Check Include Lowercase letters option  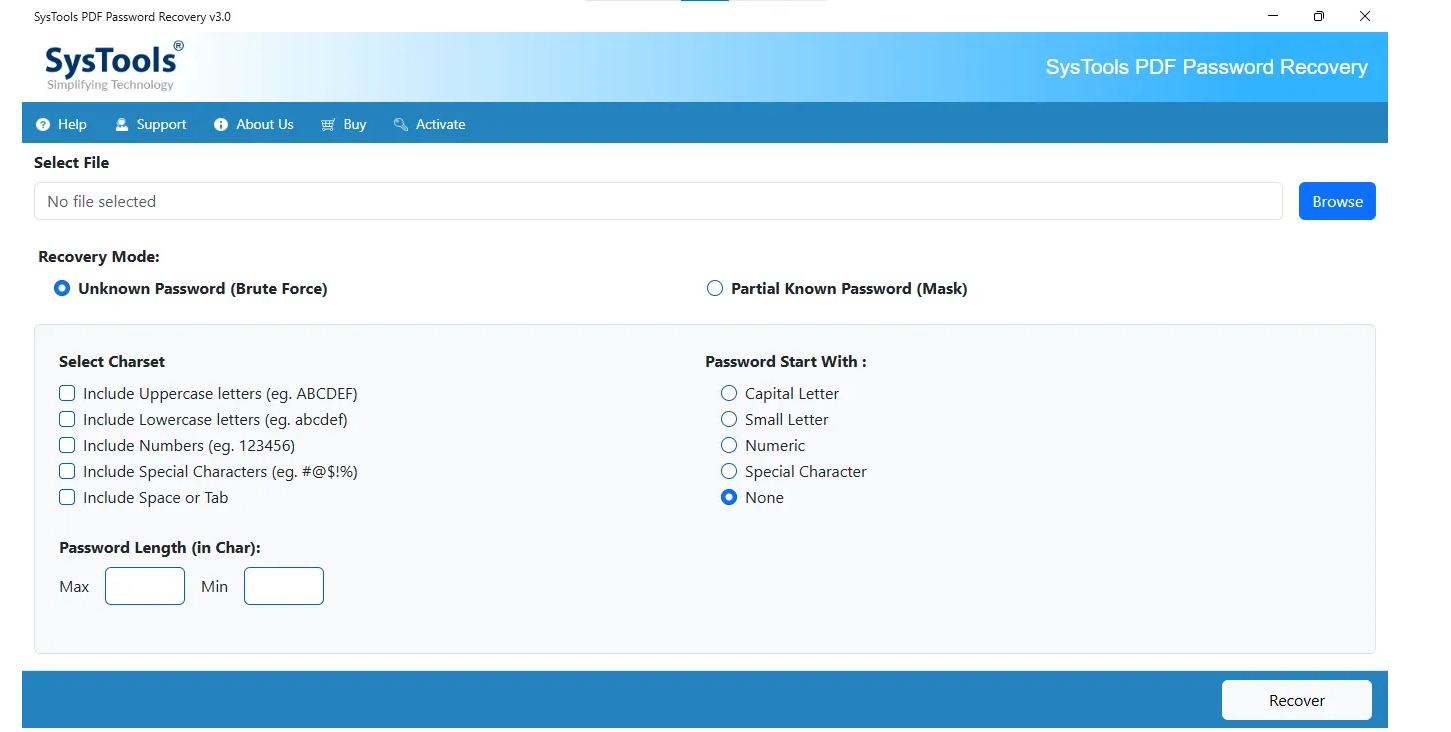67,419
